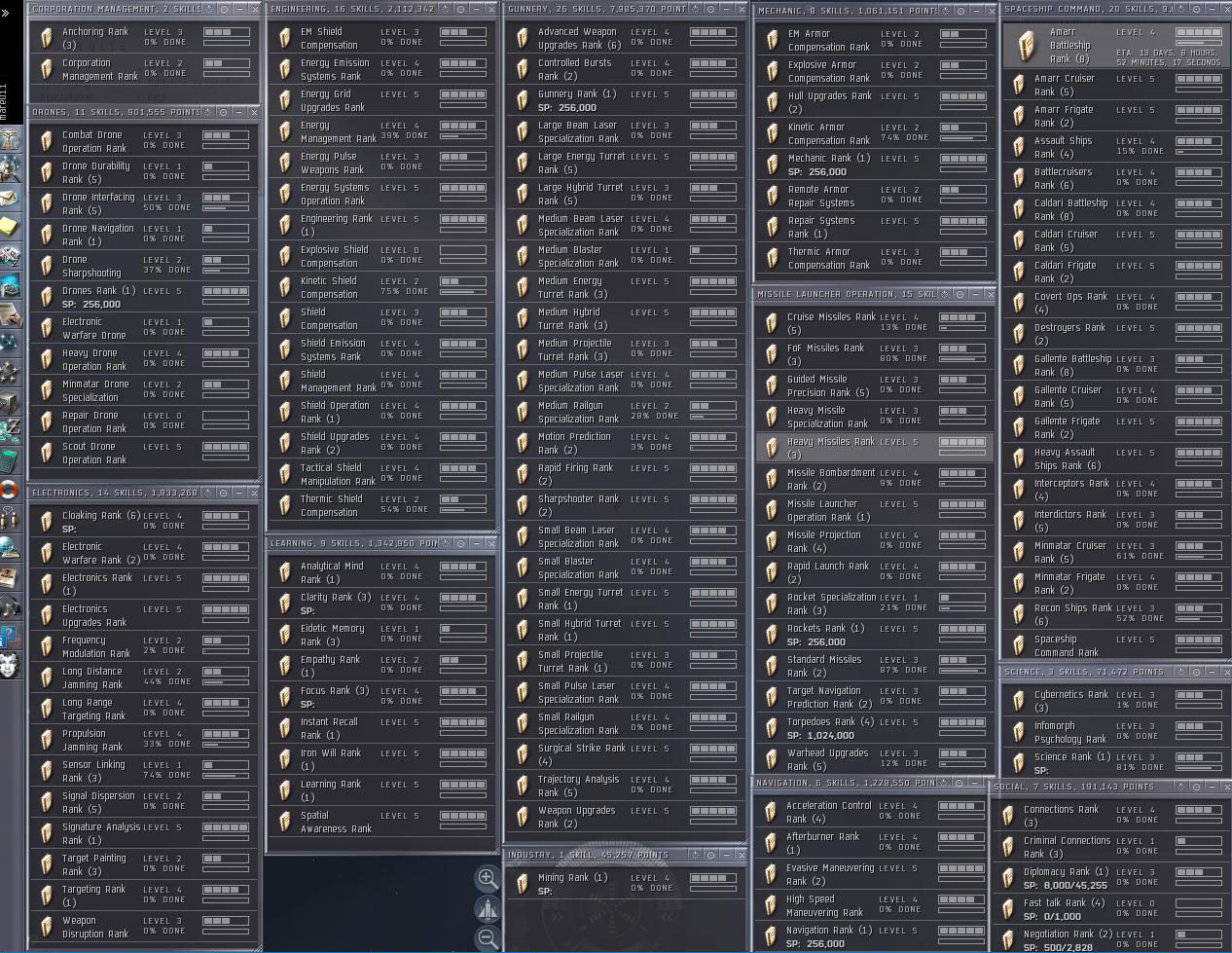Click the level bar for Heavy Drone Operation
Viewport: 1232px width, 953px height.
pyautogui.click(x=226, y=353)
